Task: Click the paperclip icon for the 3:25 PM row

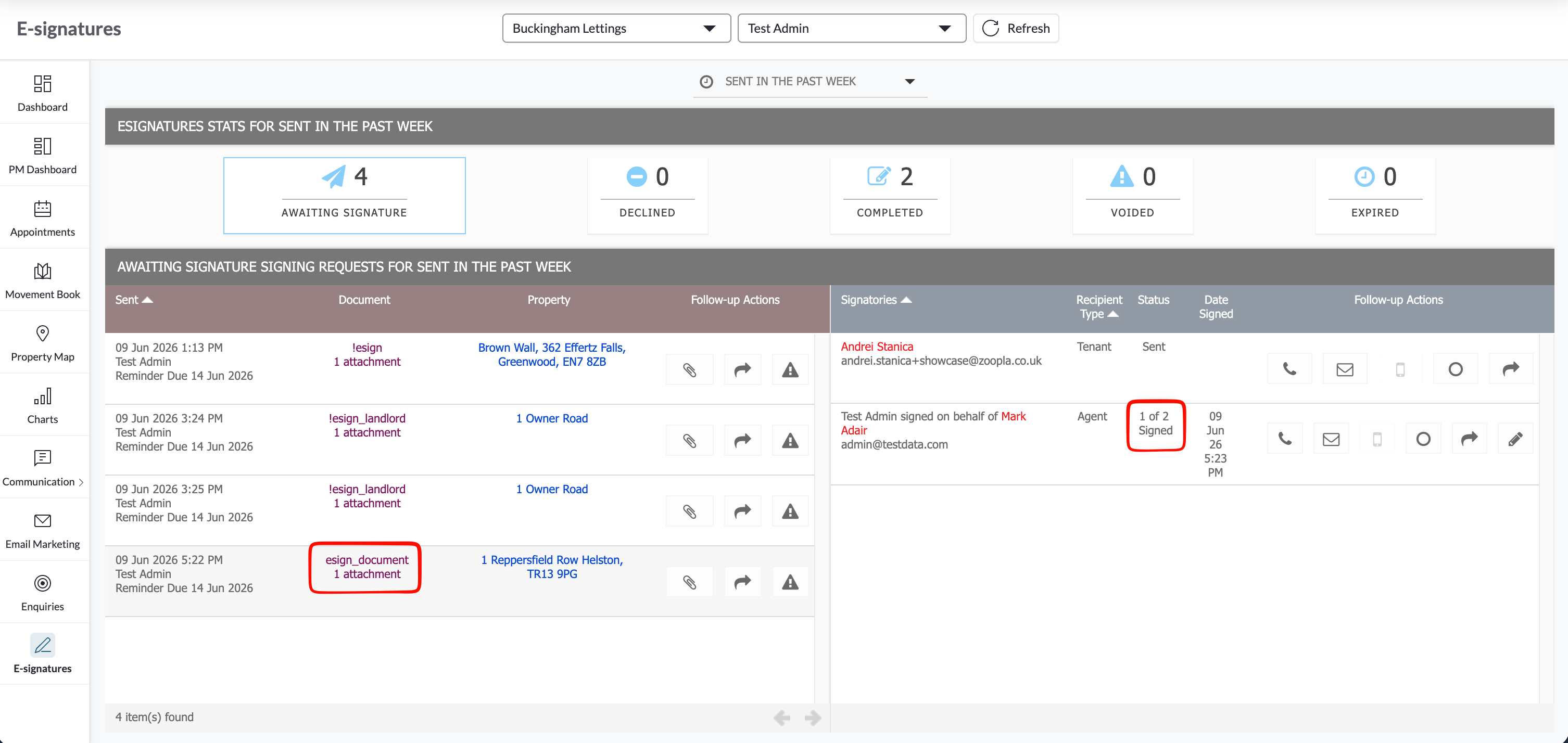Action: (x=690, y=512)
